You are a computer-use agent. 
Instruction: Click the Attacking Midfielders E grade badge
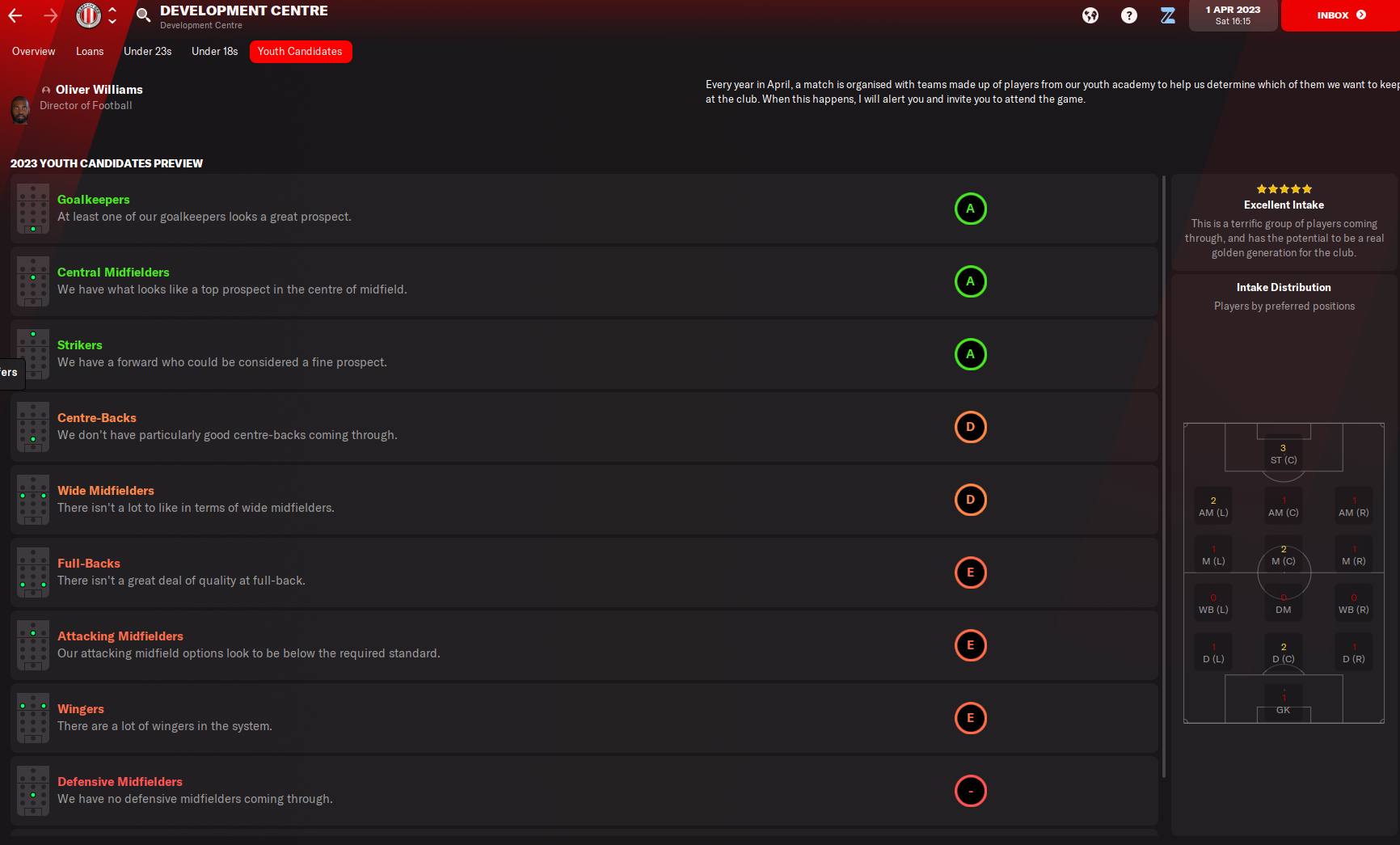[x=971, y=645]
